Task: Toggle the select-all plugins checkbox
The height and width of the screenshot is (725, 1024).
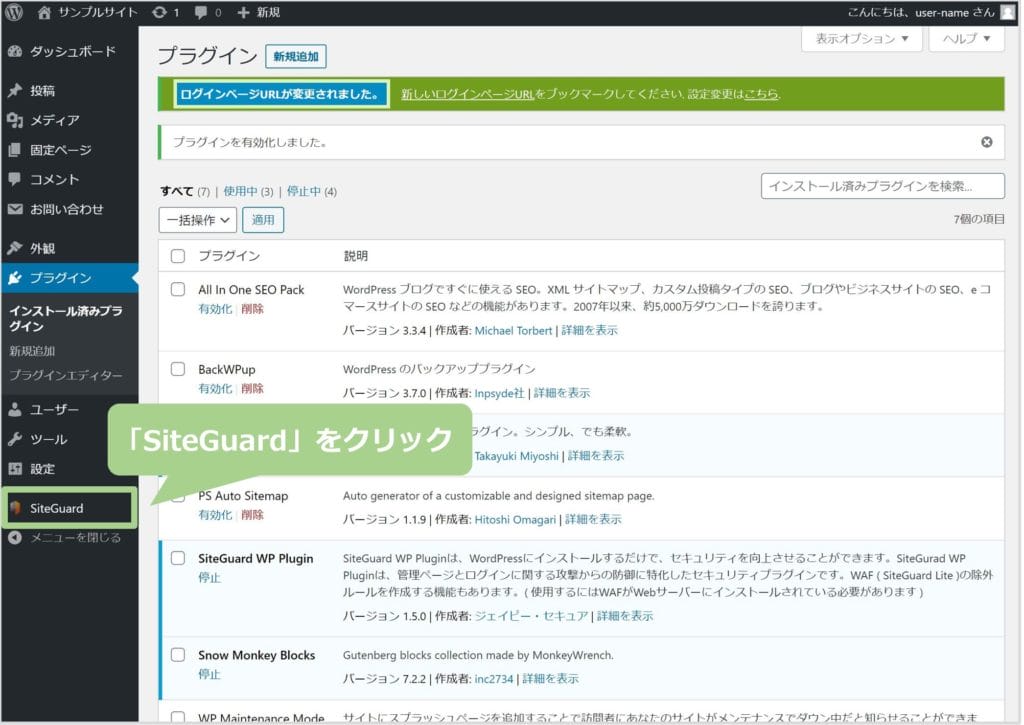Action: (178, 255)
